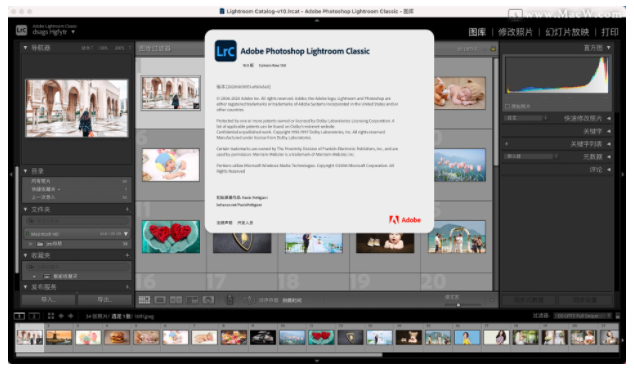Collapse the 直方图 panel

click(x=609, y=48)
